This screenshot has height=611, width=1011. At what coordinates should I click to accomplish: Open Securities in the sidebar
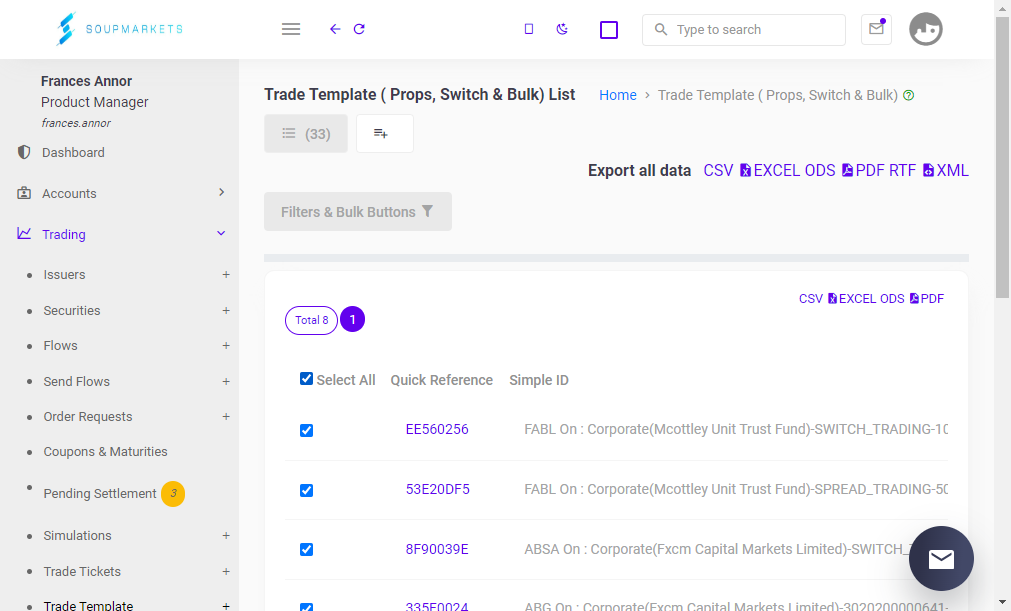72,311
